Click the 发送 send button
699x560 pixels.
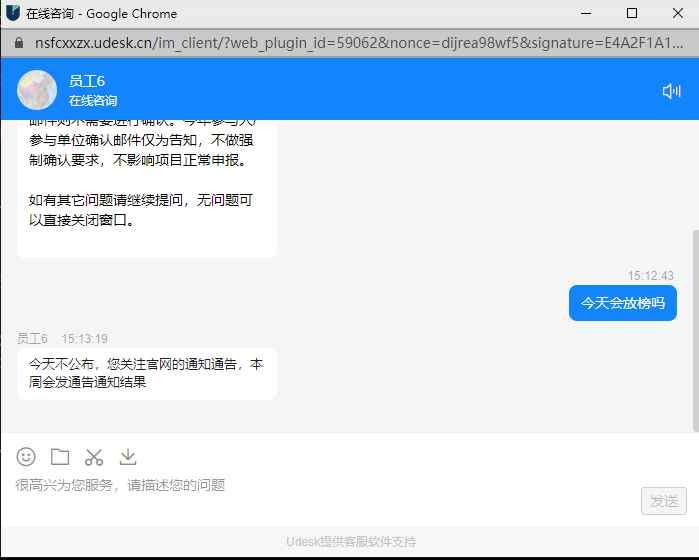pos(664,501)
